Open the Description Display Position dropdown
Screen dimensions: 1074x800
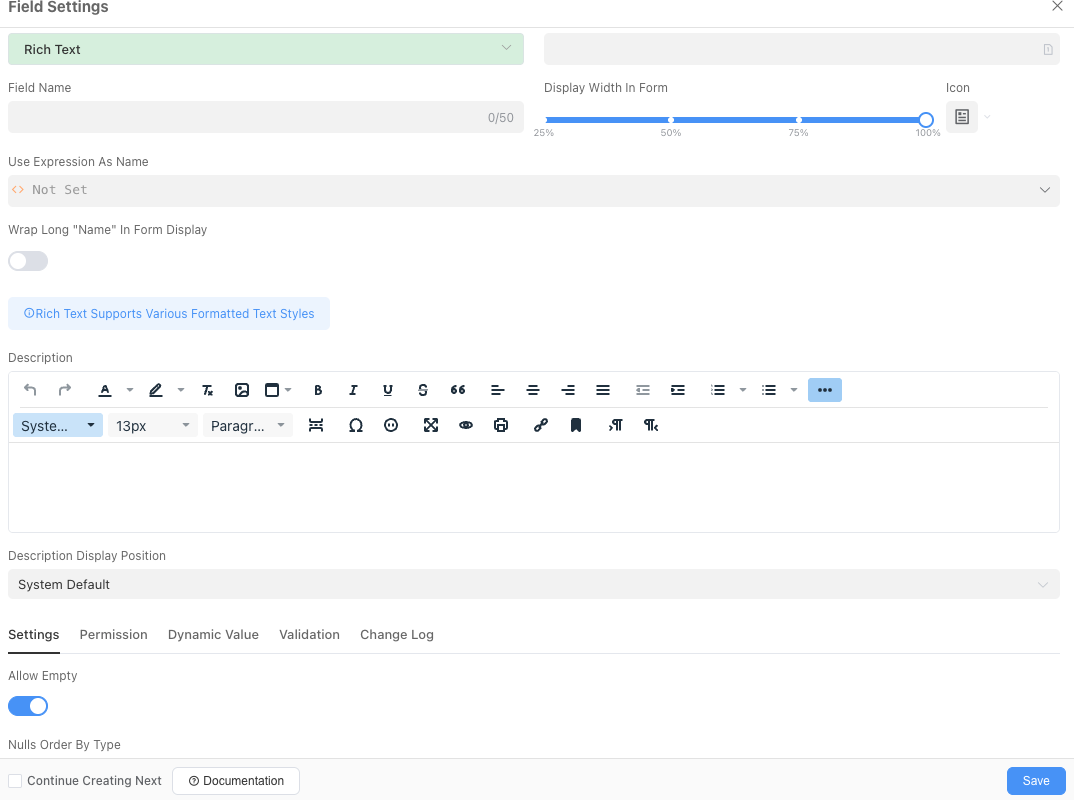click(x=533, y=584)
